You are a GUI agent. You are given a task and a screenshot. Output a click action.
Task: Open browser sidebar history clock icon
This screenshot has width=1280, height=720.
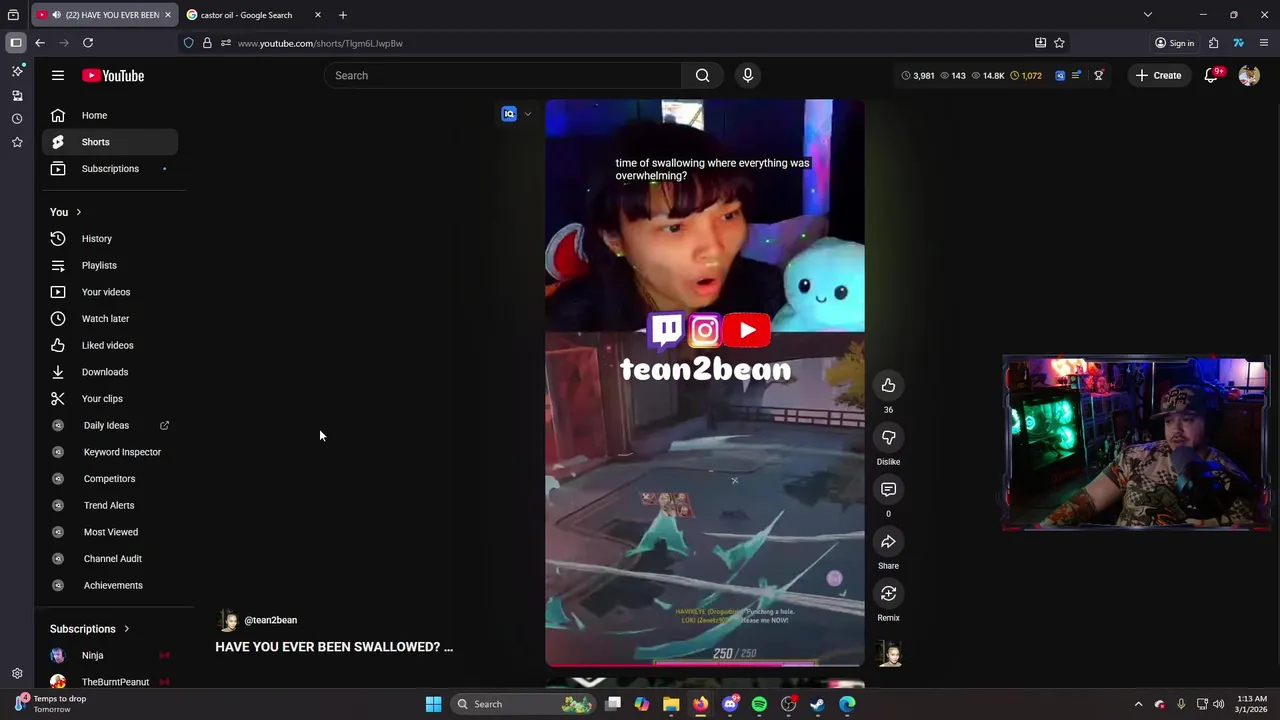(x=17, y=119)
